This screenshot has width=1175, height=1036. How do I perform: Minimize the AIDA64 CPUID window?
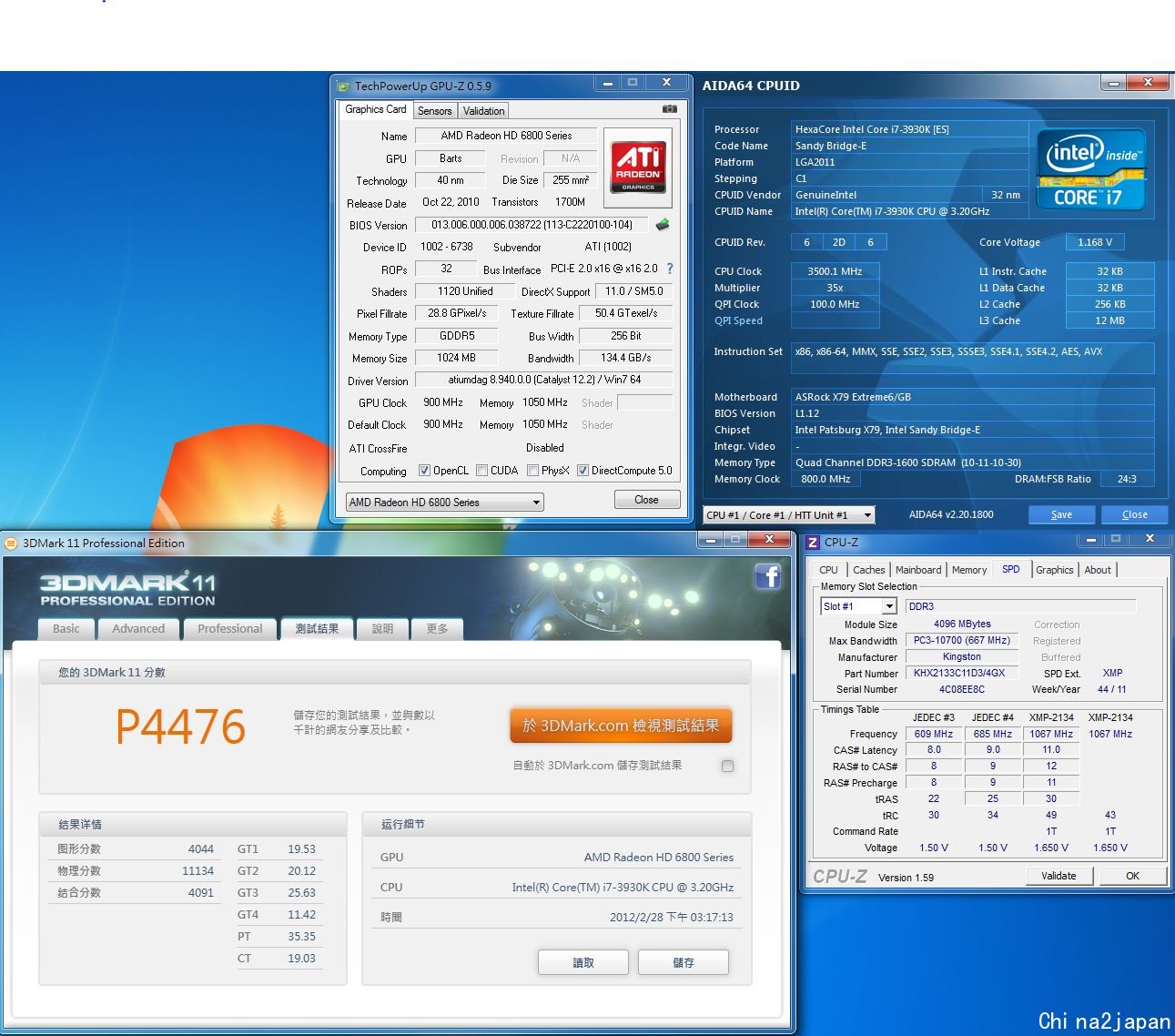1114,83
